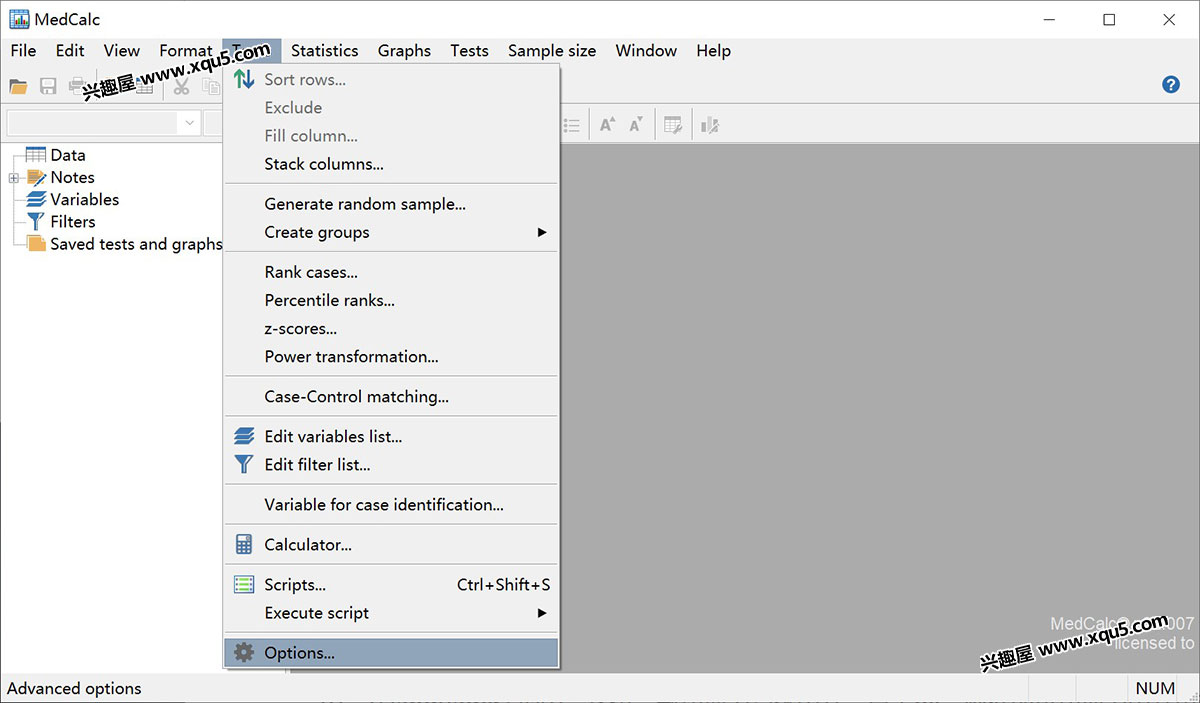Click the bullet list toolbar icon
Viewport: 1200px width, 703px height.
coord(571,125)
